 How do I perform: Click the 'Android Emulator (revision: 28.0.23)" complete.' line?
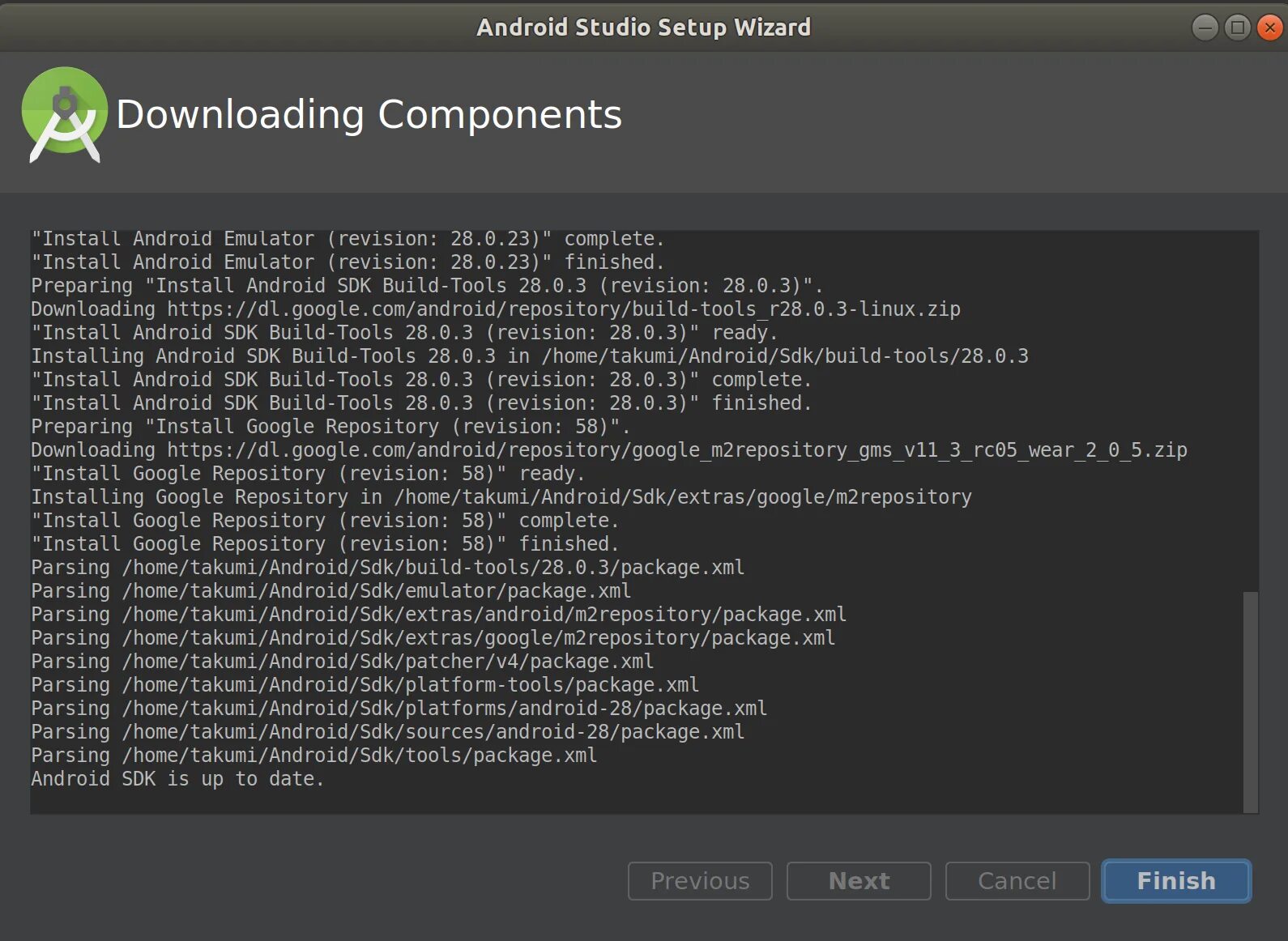[x=348, y=239]
